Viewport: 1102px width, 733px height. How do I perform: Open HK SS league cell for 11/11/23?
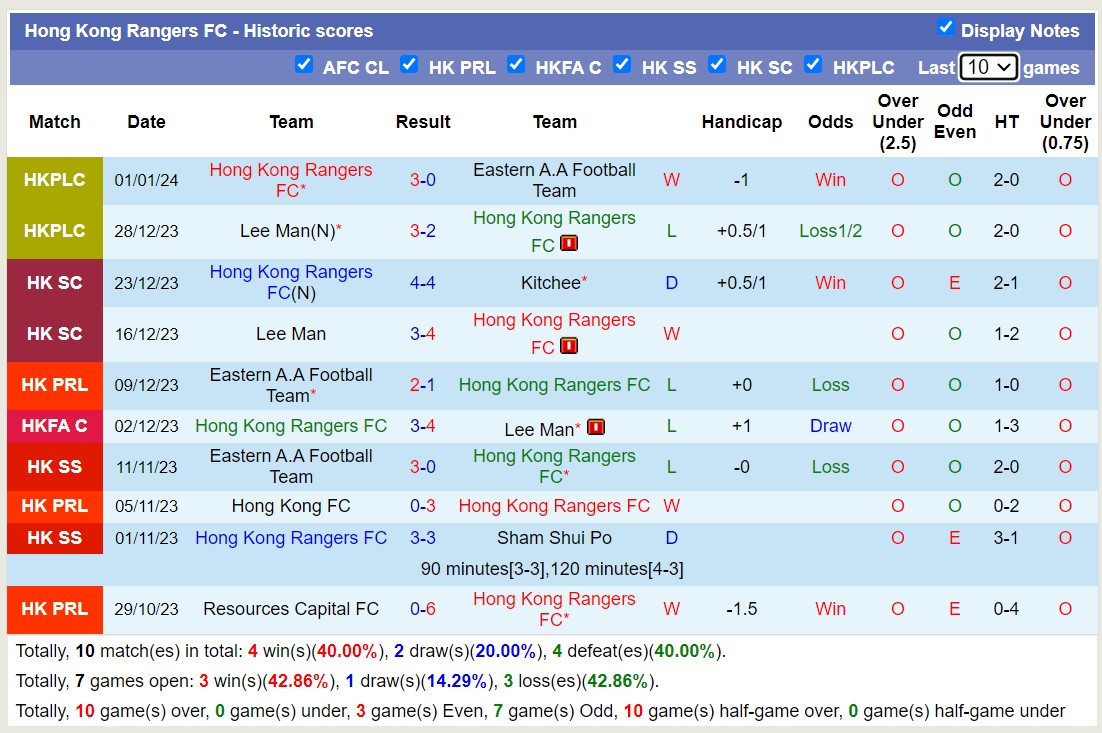[x=55, y=467]
